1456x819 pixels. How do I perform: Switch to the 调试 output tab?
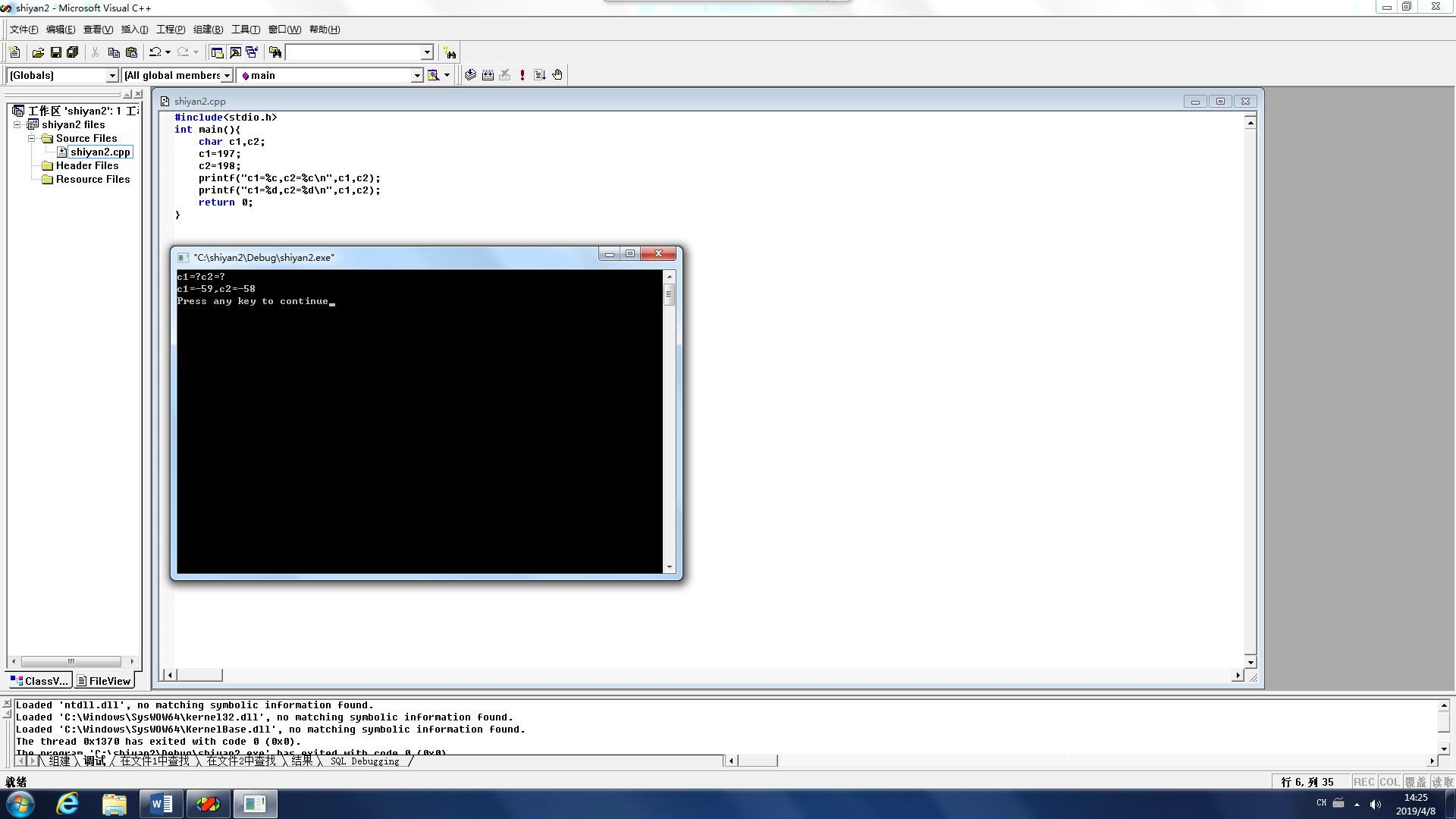click(x=95, y=761)
